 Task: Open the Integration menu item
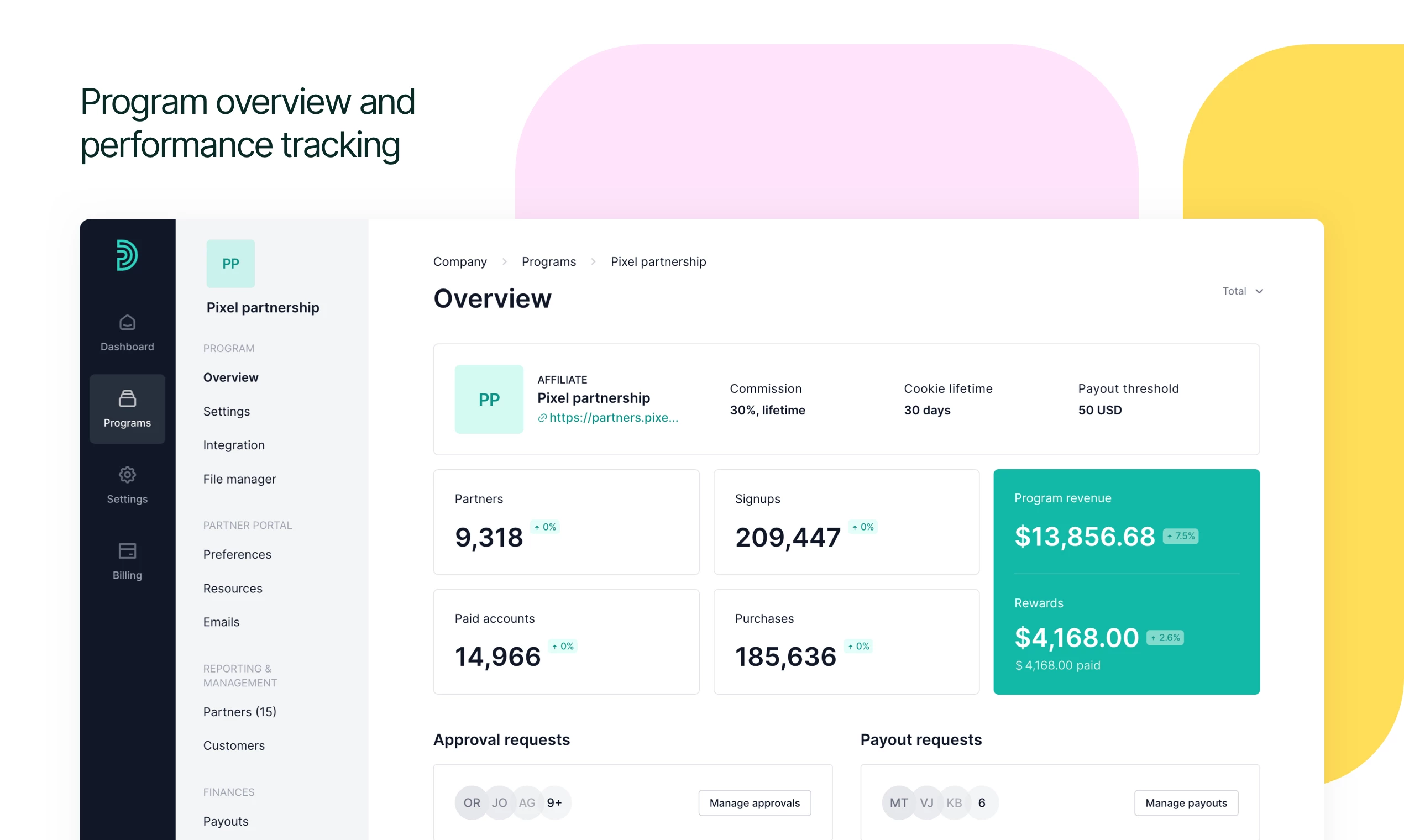(x=234, y=445)
